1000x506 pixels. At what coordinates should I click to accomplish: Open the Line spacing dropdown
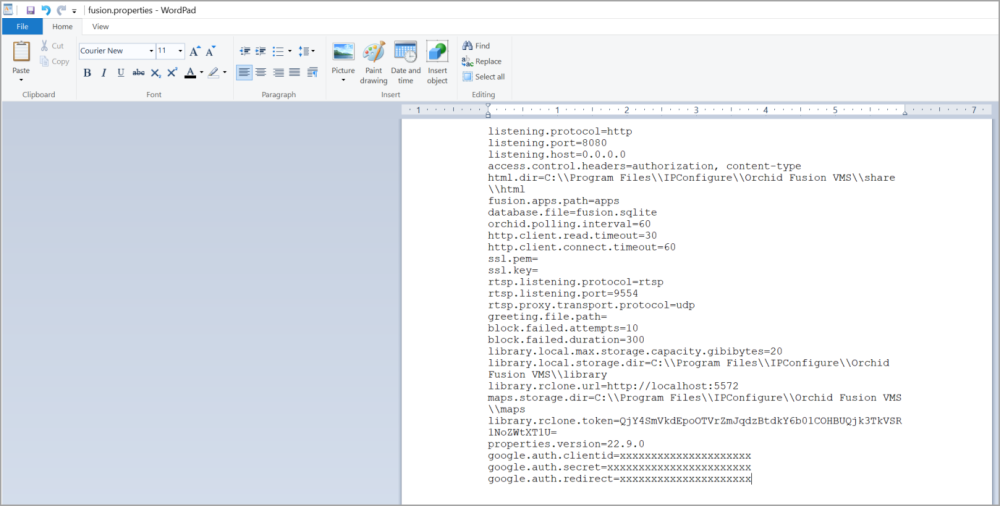point(307,51)
